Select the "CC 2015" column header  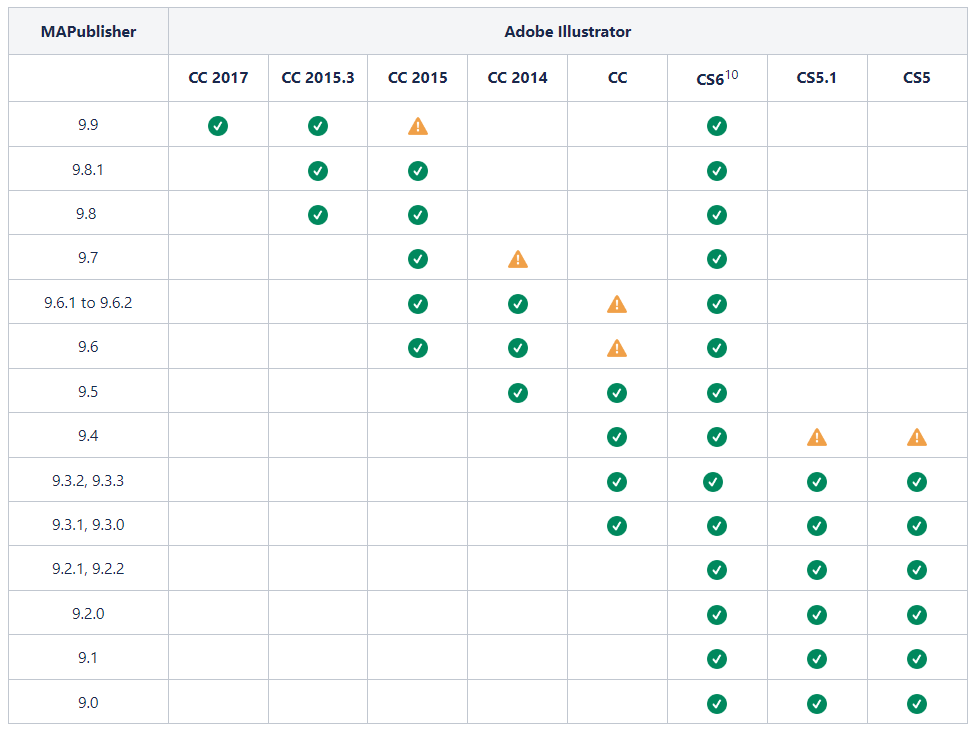click(418, 78)
